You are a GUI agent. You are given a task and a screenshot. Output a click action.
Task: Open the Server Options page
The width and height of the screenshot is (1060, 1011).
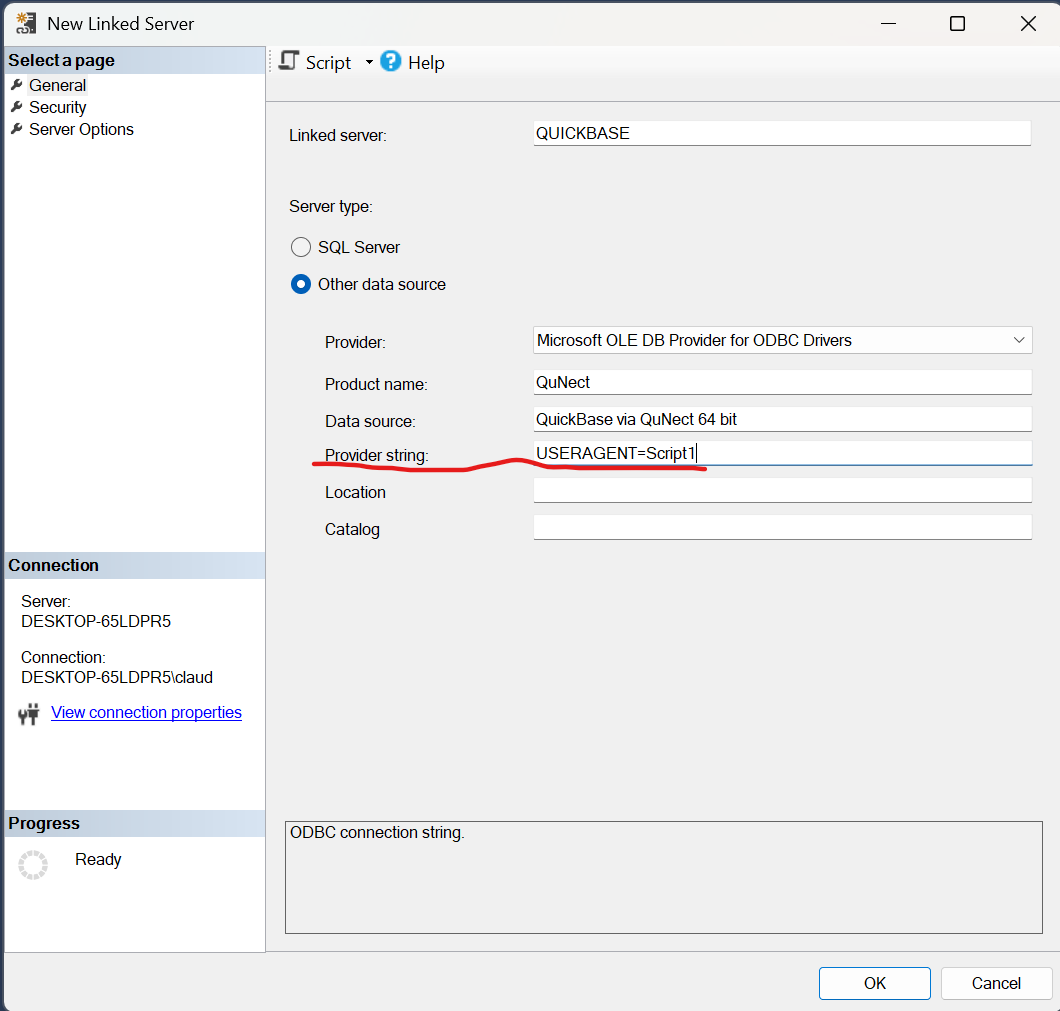[81, 128]
